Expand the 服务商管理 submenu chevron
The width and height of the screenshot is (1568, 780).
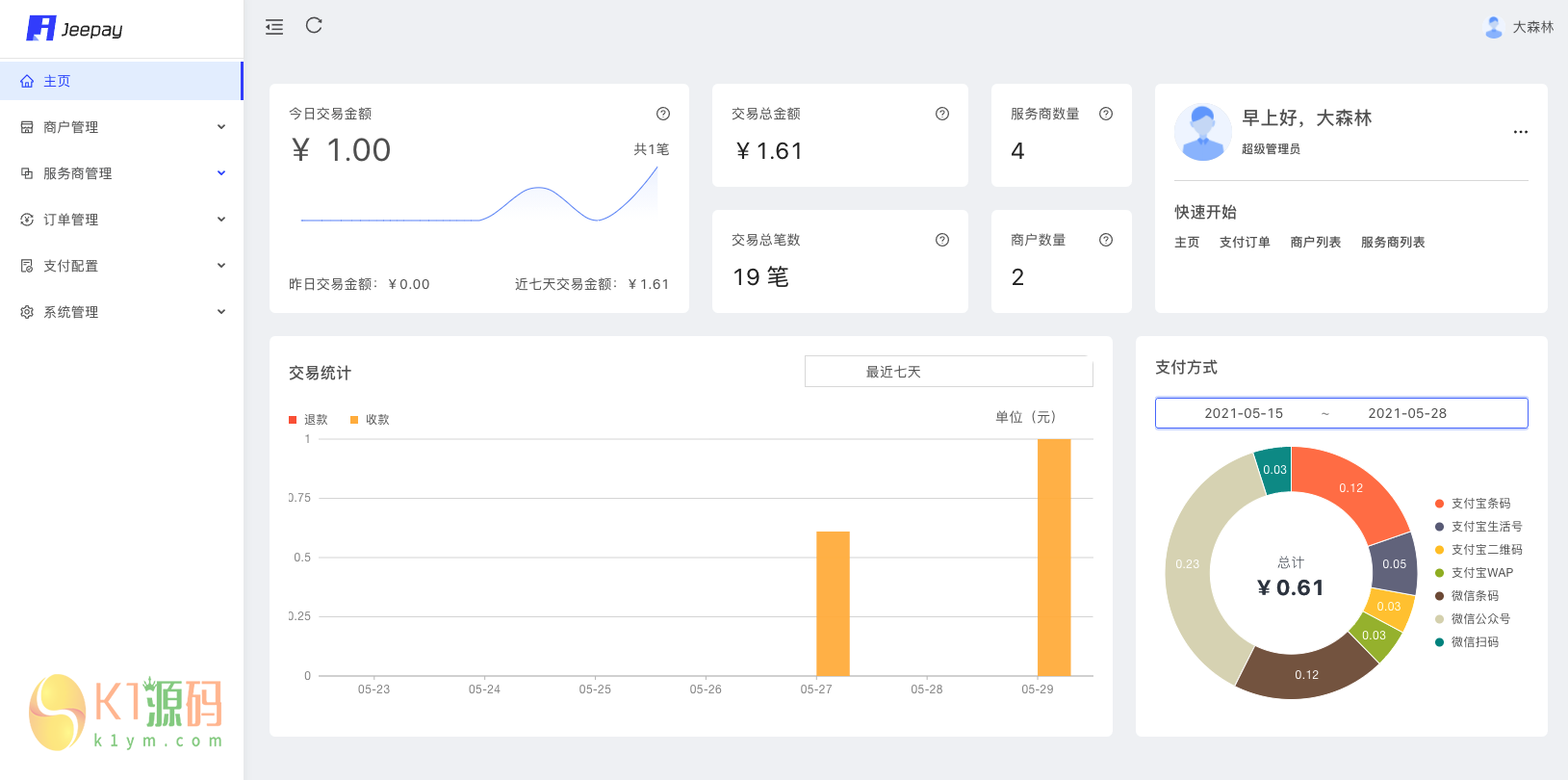[x=221, y=173]
